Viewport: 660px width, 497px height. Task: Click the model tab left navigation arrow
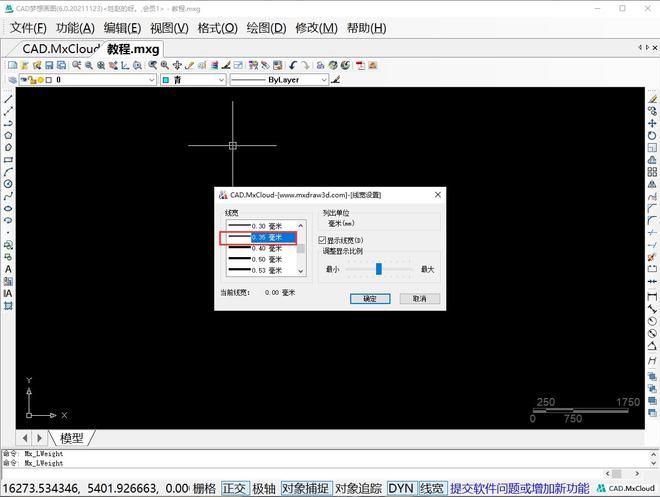coord(25,438)
